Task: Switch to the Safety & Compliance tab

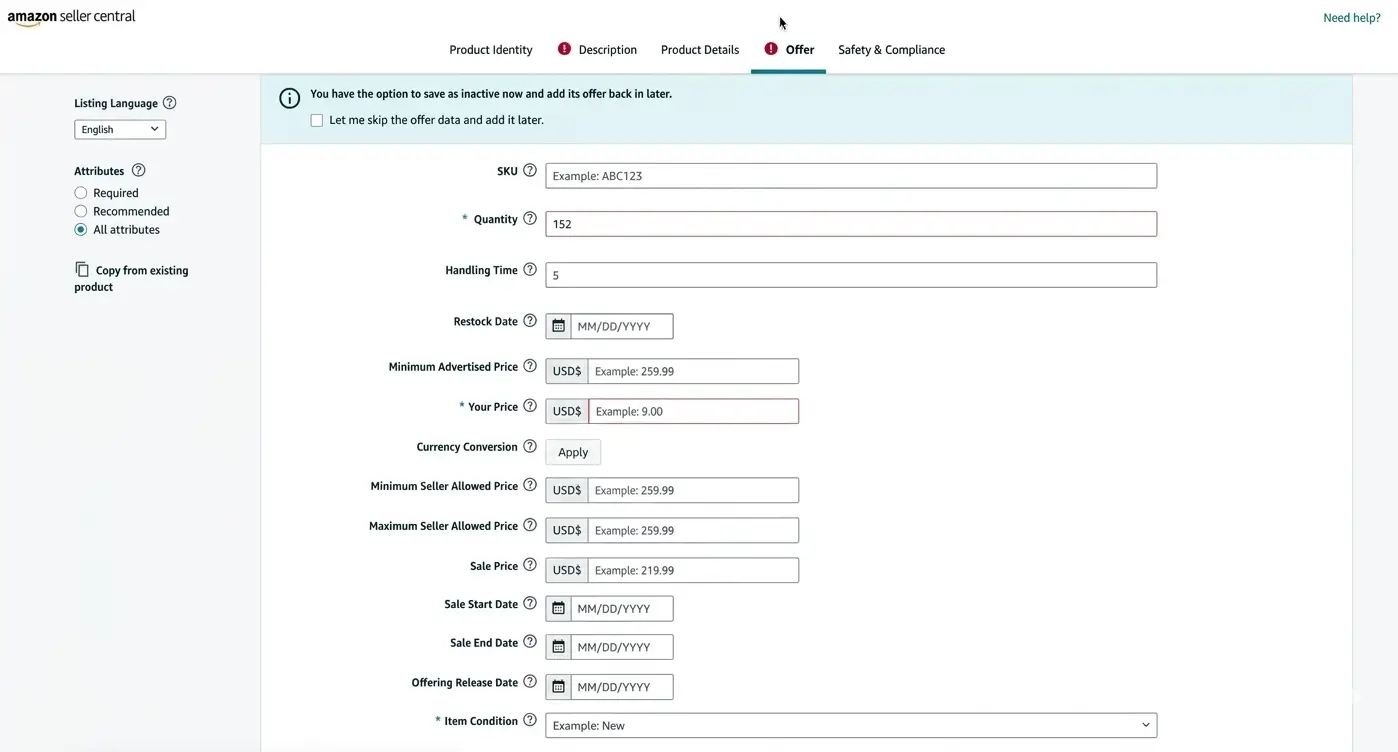Action: pyautogui.click(x=890, y=49)
